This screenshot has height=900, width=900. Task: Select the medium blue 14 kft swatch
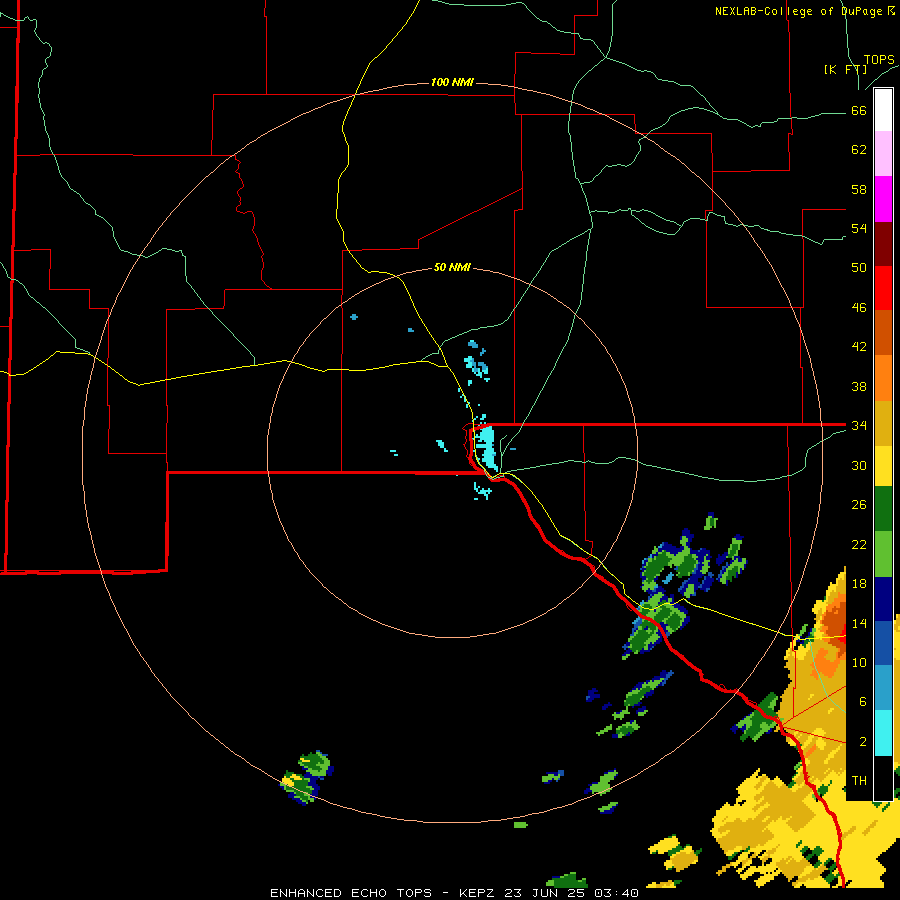(x=883, y=643)
